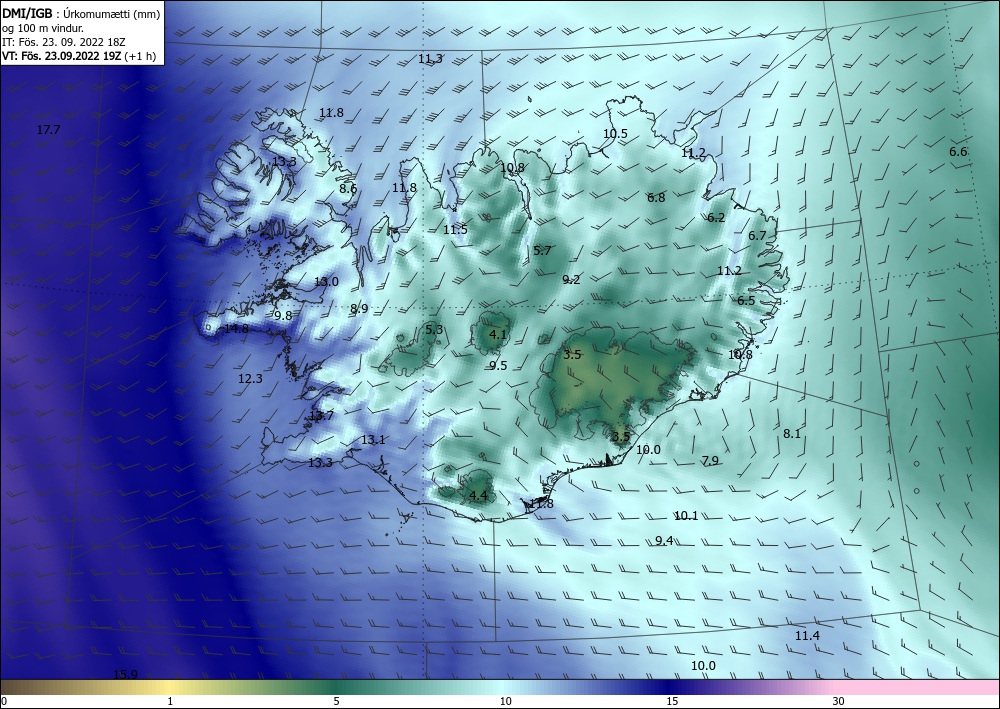Click the 17.7 value over the ocean
The height and width of the screenshot is (709, 1000).
pos(48,130)
